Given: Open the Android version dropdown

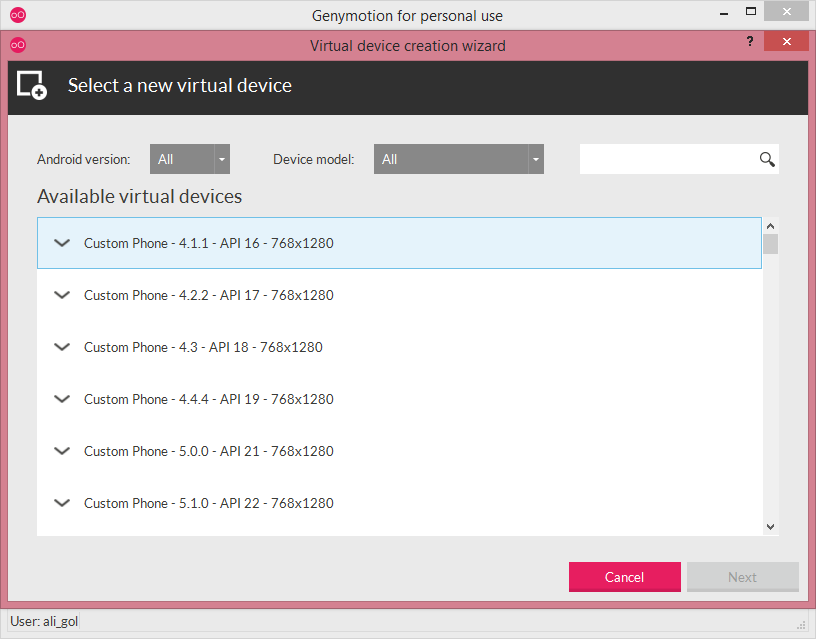Looking at the screenshot, I should 190,159.
